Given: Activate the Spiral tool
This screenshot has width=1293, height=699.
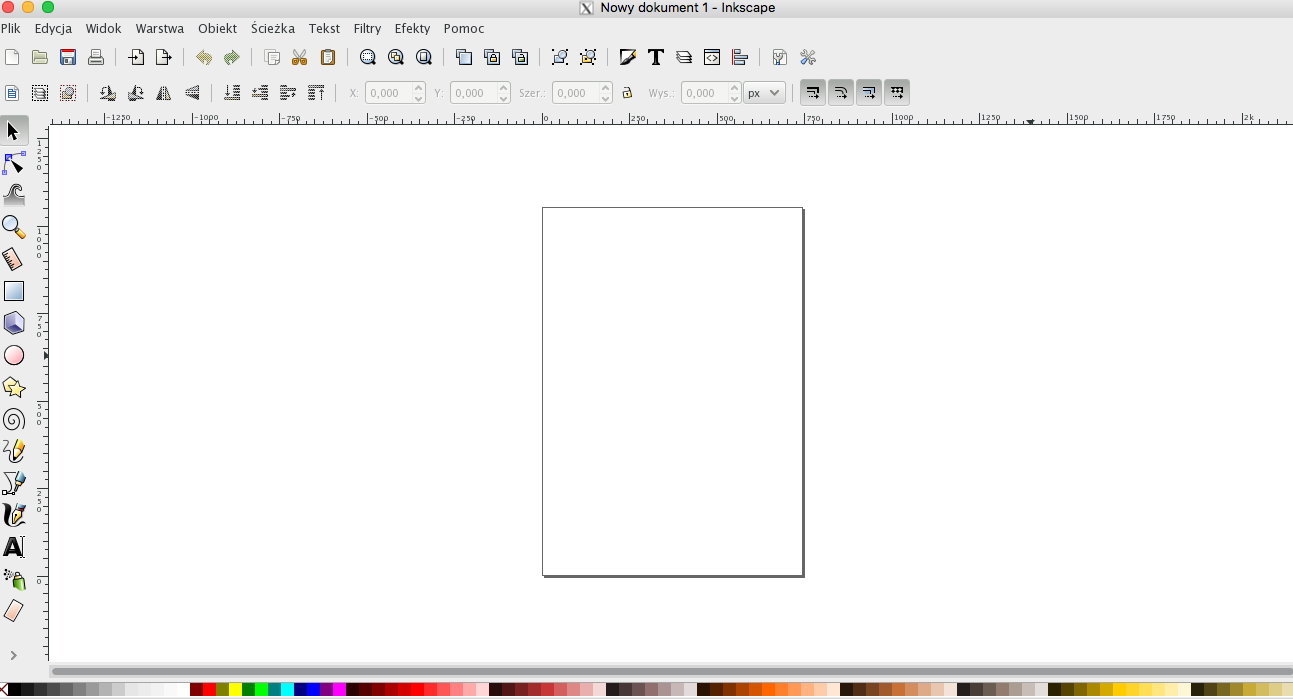Looking at the screenshot, I should (x=14, y=419).
